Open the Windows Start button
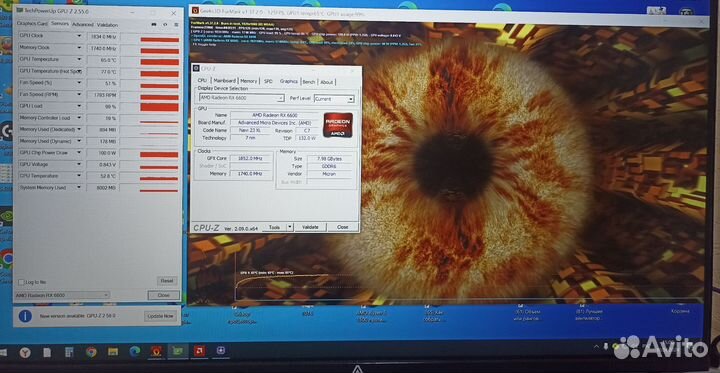 click(x=4, y=352)
